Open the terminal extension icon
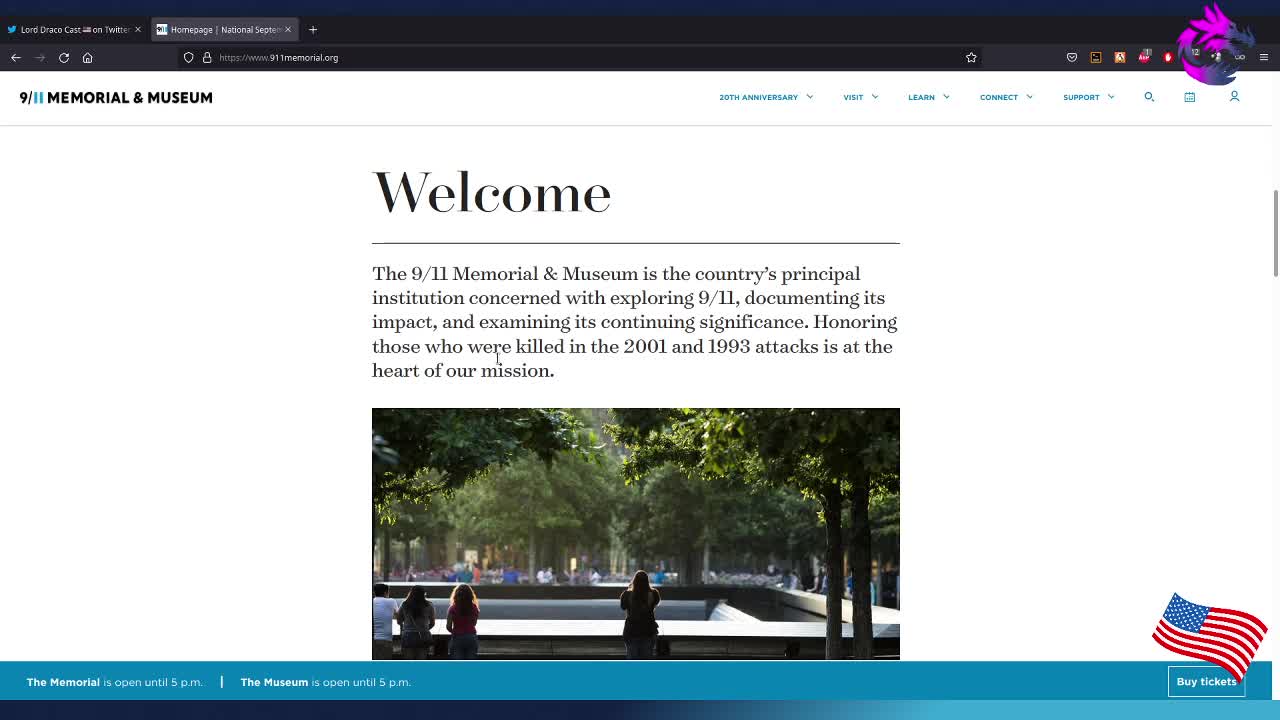 click(1096, 57)
